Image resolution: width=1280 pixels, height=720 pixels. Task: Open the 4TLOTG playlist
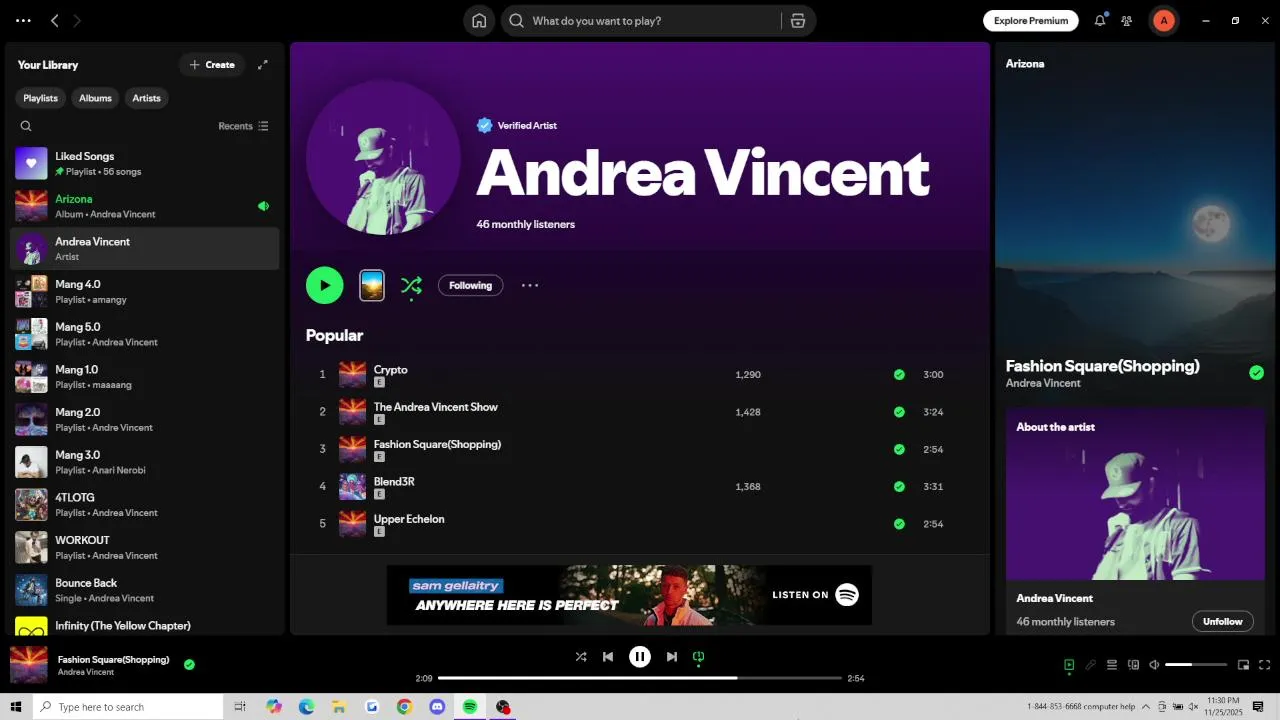pos(145,504)
